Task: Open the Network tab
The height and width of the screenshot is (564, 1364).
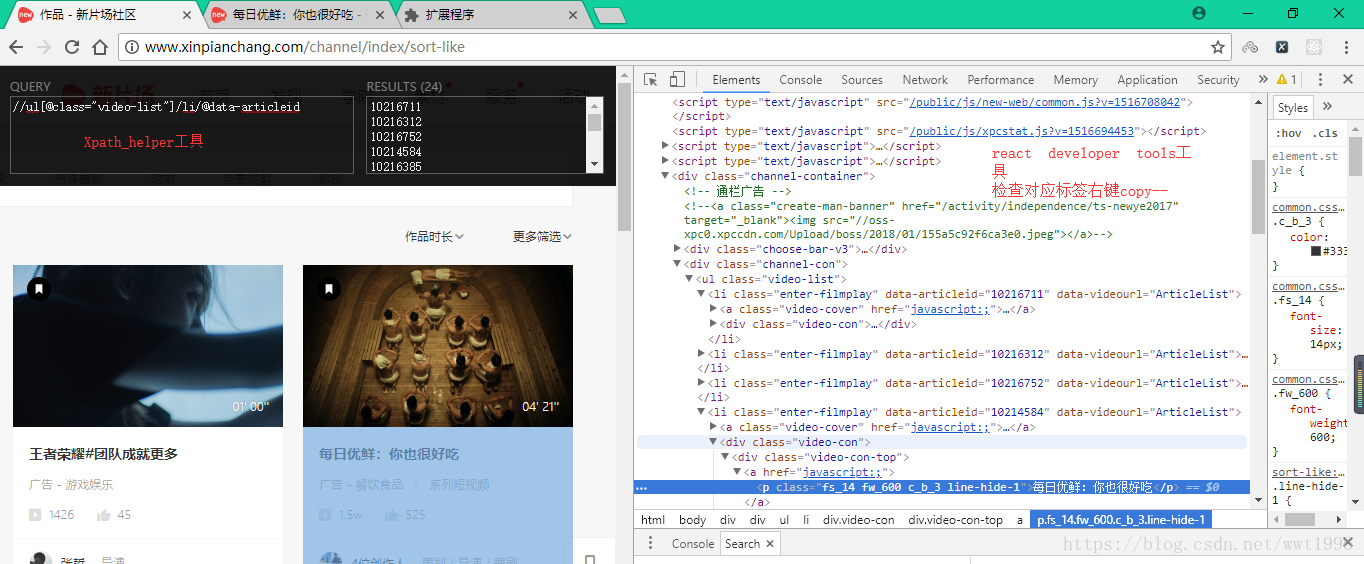Action: coord(925,80)
